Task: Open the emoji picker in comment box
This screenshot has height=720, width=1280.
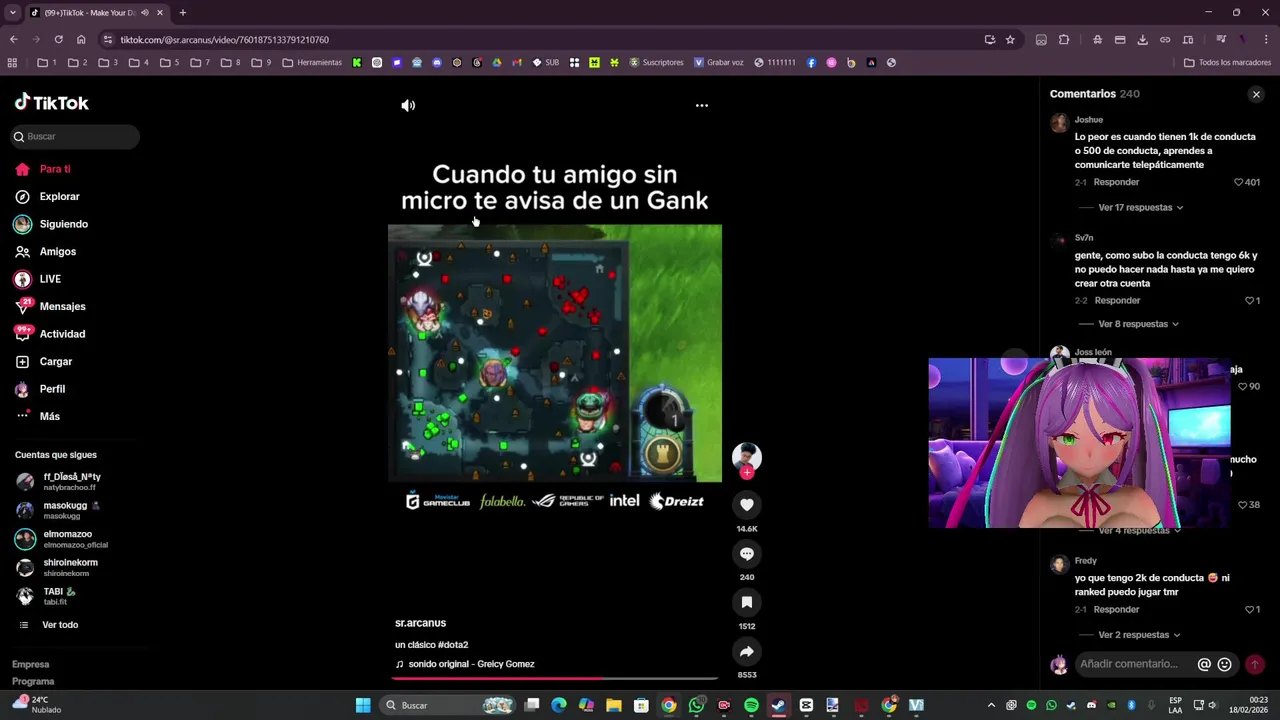Action: [x=1224, y=664]
